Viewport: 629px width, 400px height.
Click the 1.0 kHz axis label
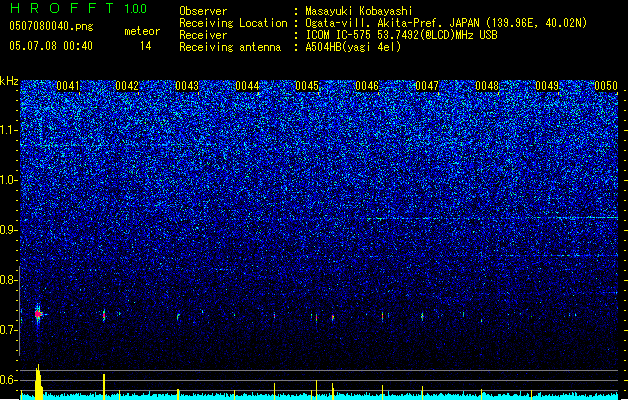coord(8,180)
